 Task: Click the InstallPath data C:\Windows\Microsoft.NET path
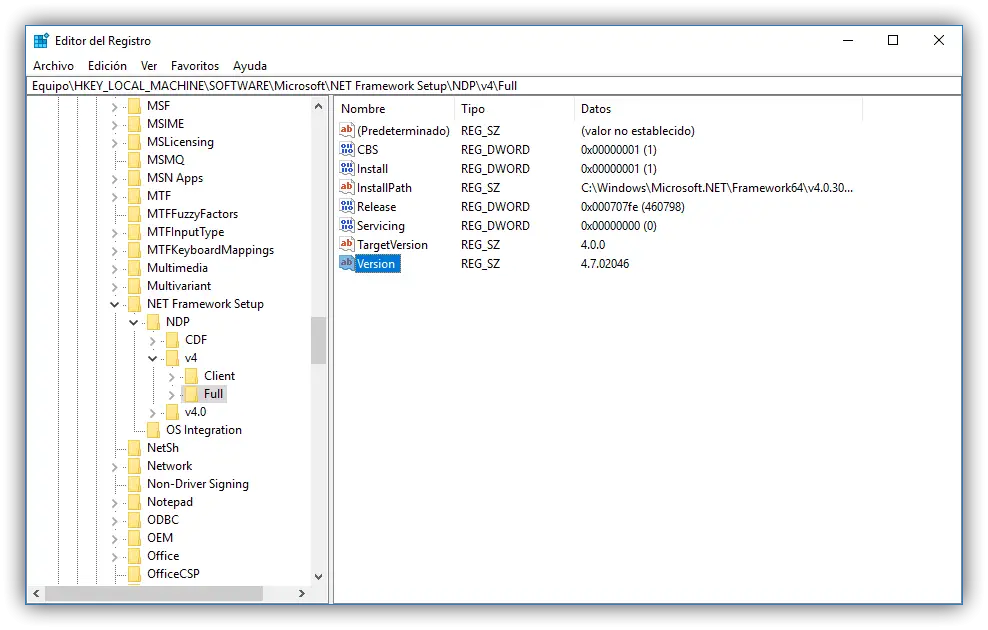(x=717, y=188)
